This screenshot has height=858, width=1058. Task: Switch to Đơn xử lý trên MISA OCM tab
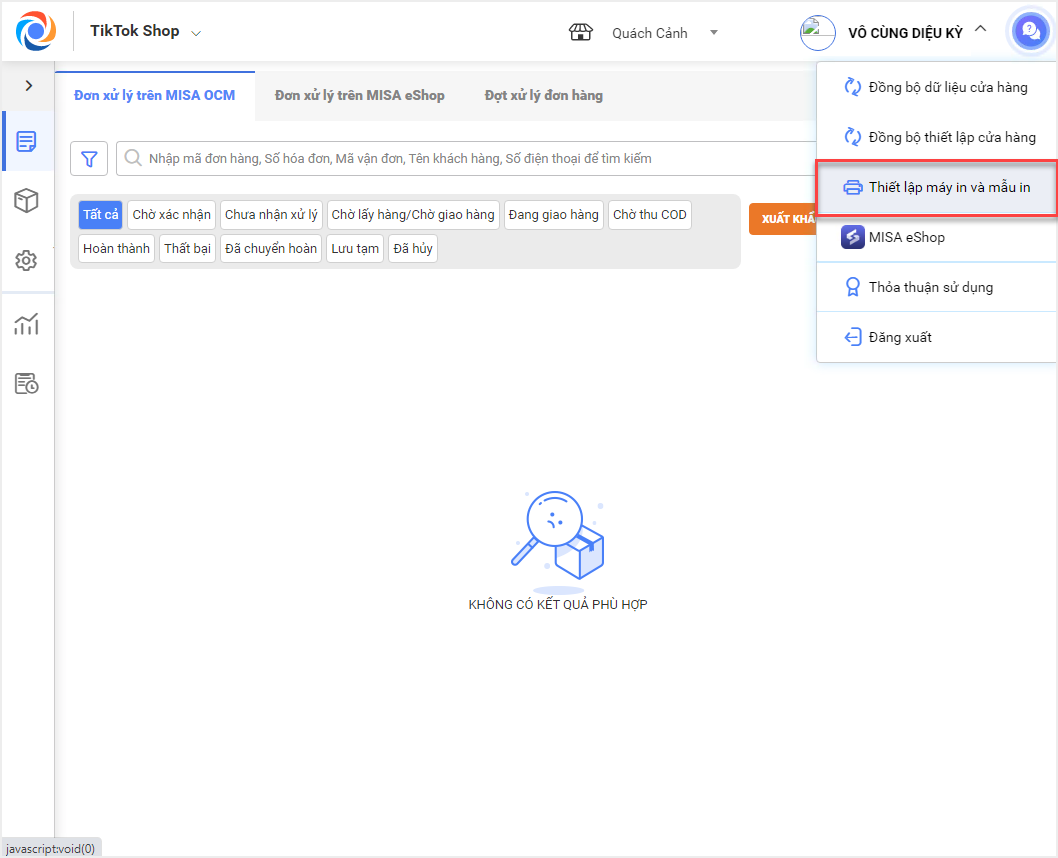click(155, 96)
